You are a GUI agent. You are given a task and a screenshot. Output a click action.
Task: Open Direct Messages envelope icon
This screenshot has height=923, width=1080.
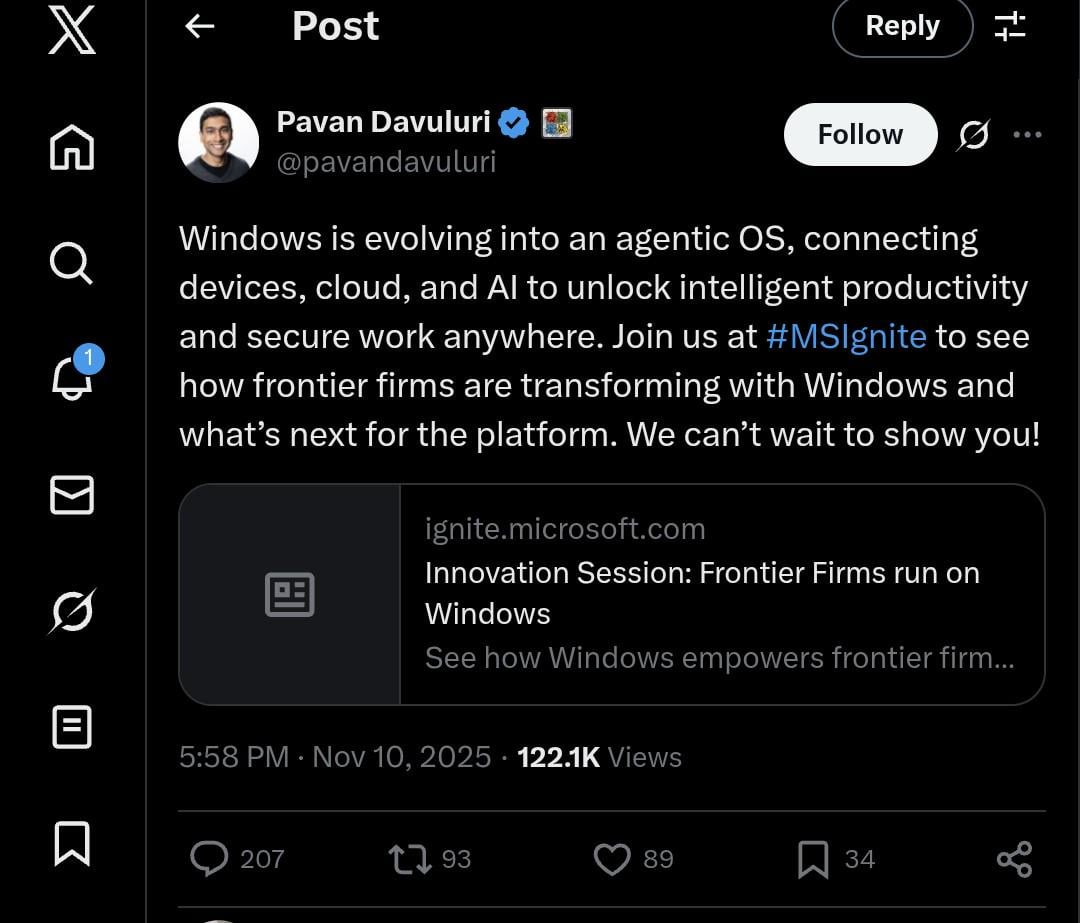point(72,495)
